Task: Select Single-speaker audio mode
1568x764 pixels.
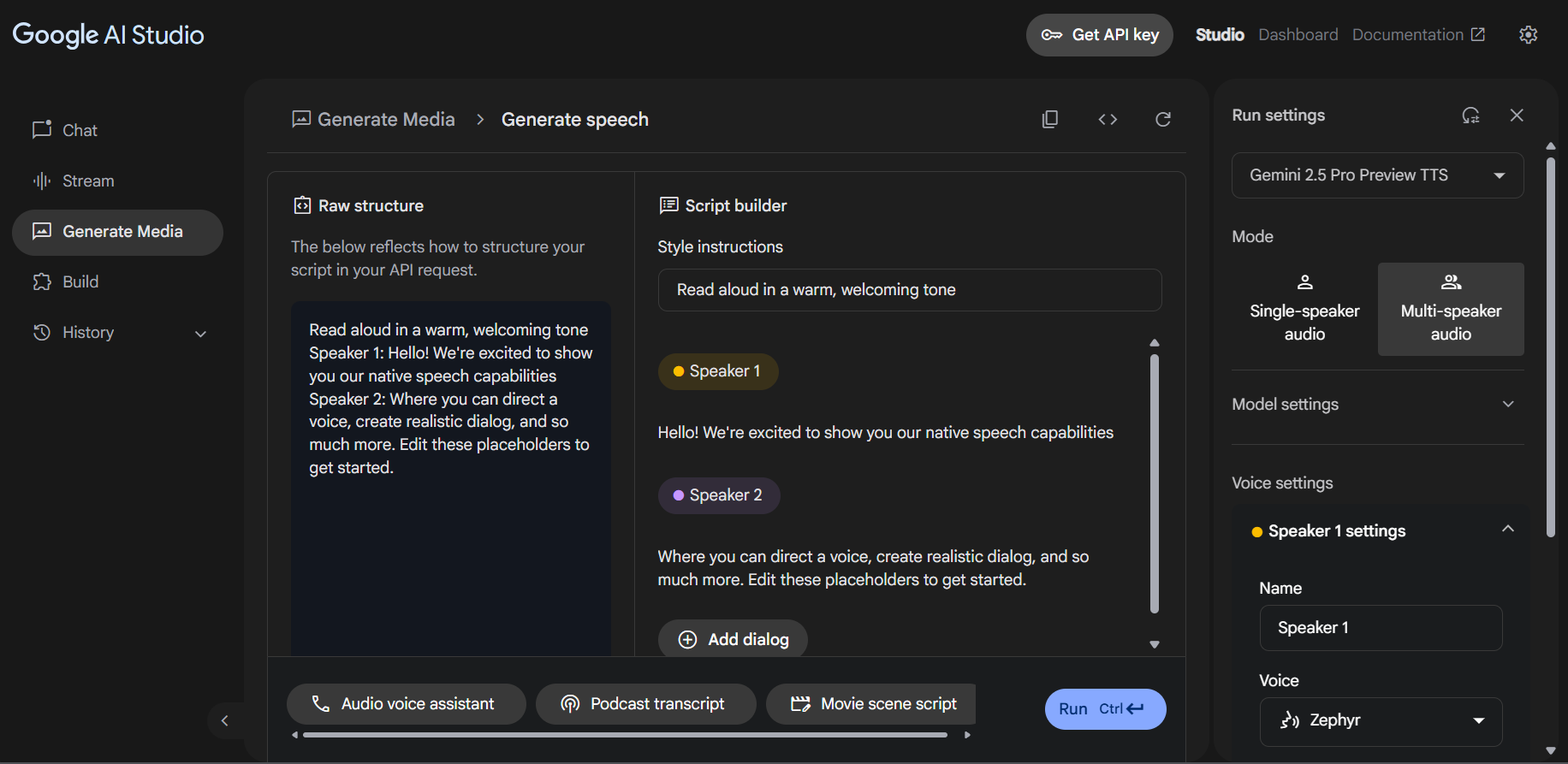Action: pyautogui.click(x=1304, y=309)
